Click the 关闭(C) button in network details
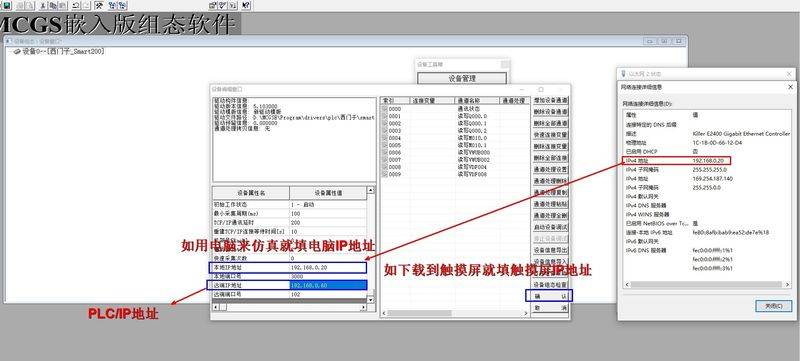Screen dimensions: 800x361 (773, 306)
